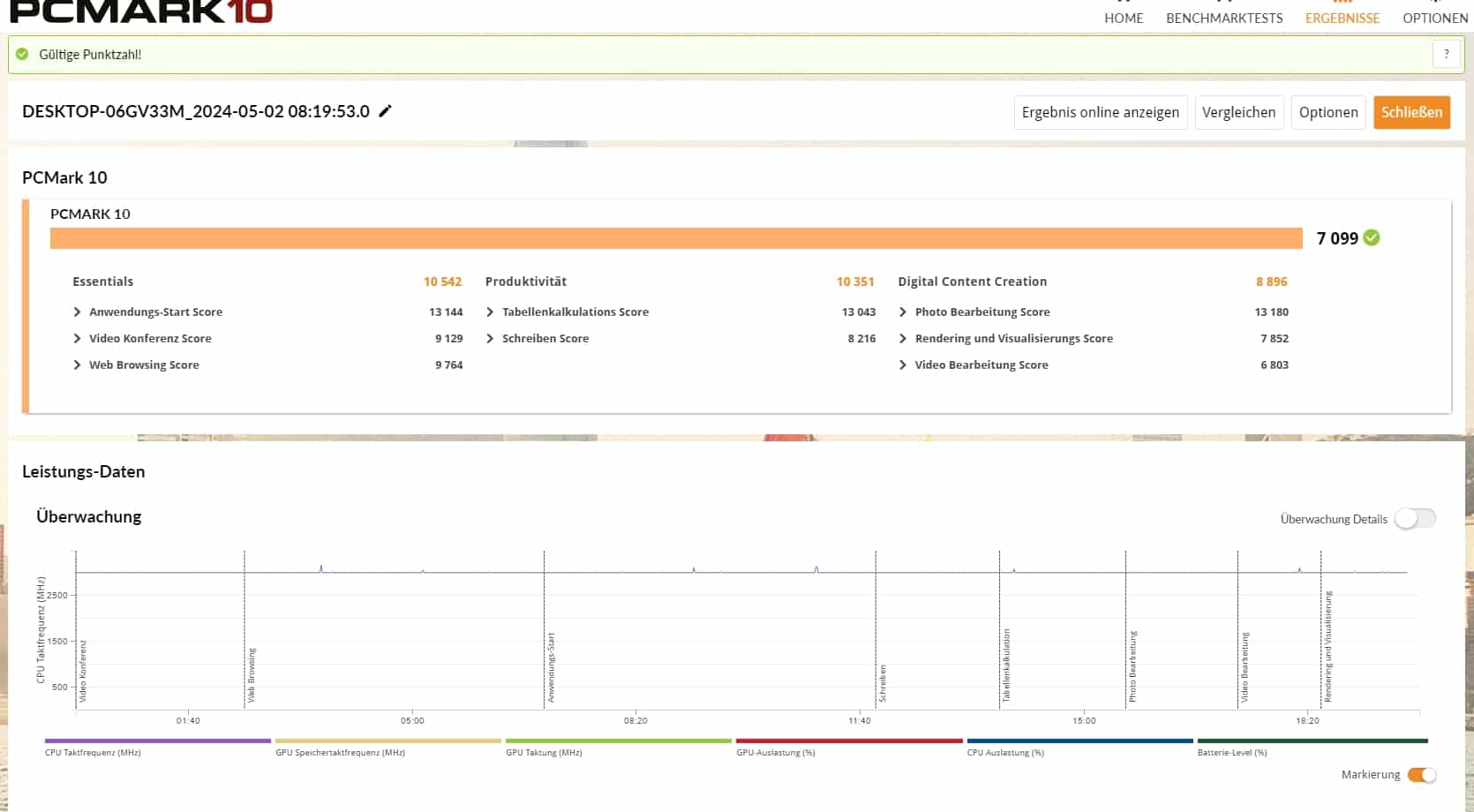Open the Benchmarktests tab

(x=1224, y=18)
